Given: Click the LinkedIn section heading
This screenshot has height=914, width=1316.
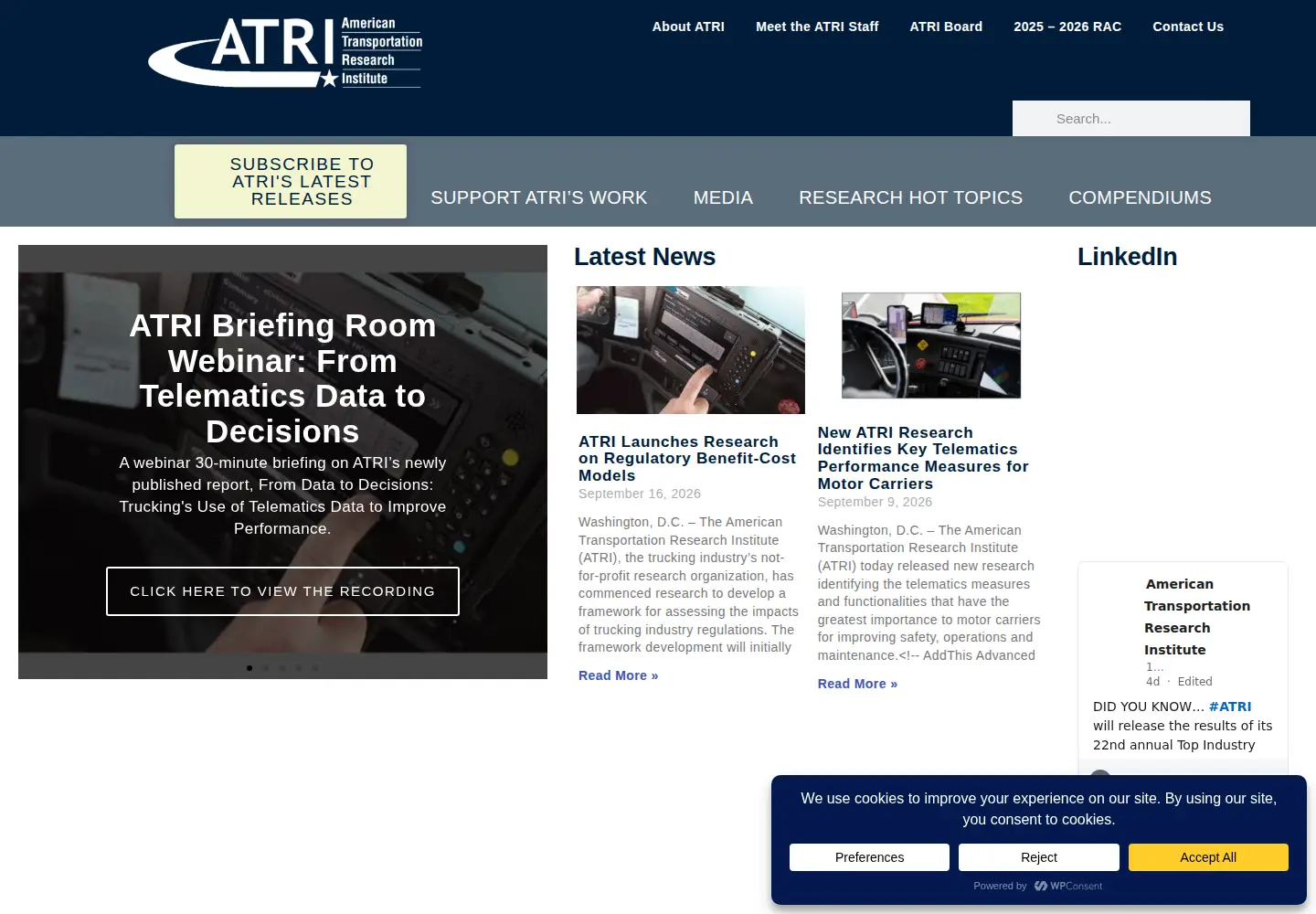Looking at the screenshot, I should 1127,257.
